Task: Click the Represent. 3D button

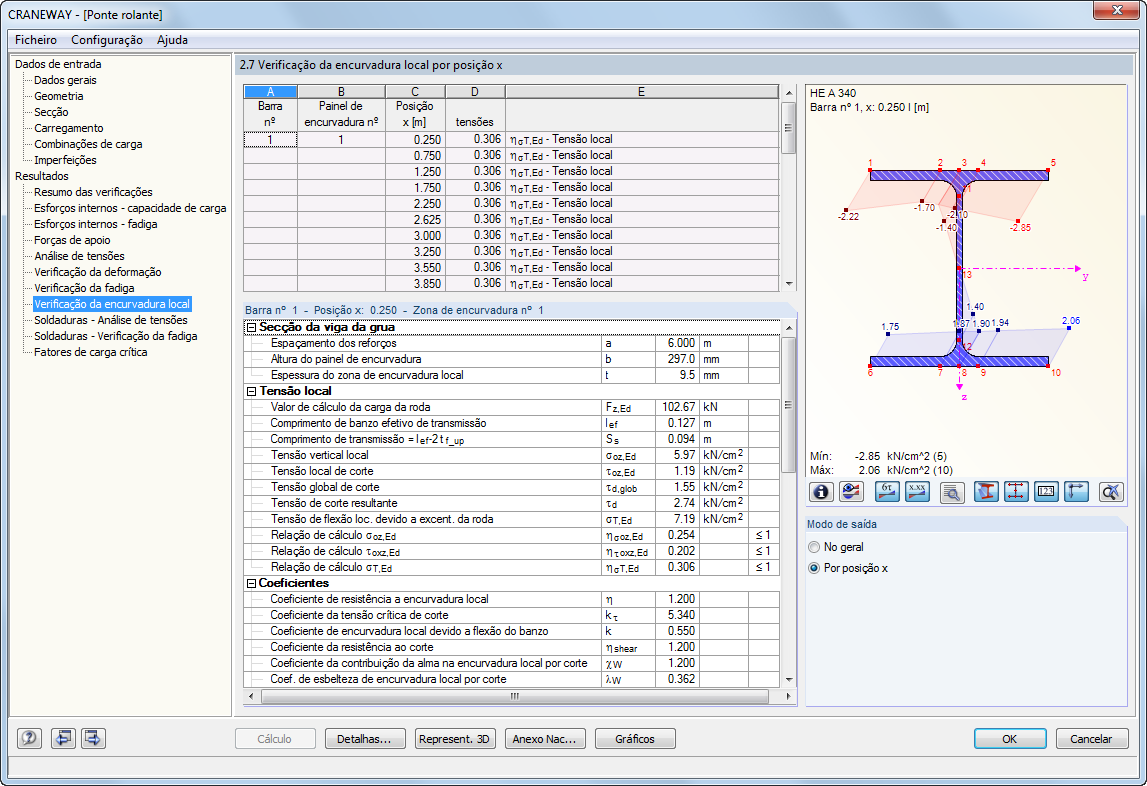Action: (x=455, y=739)
